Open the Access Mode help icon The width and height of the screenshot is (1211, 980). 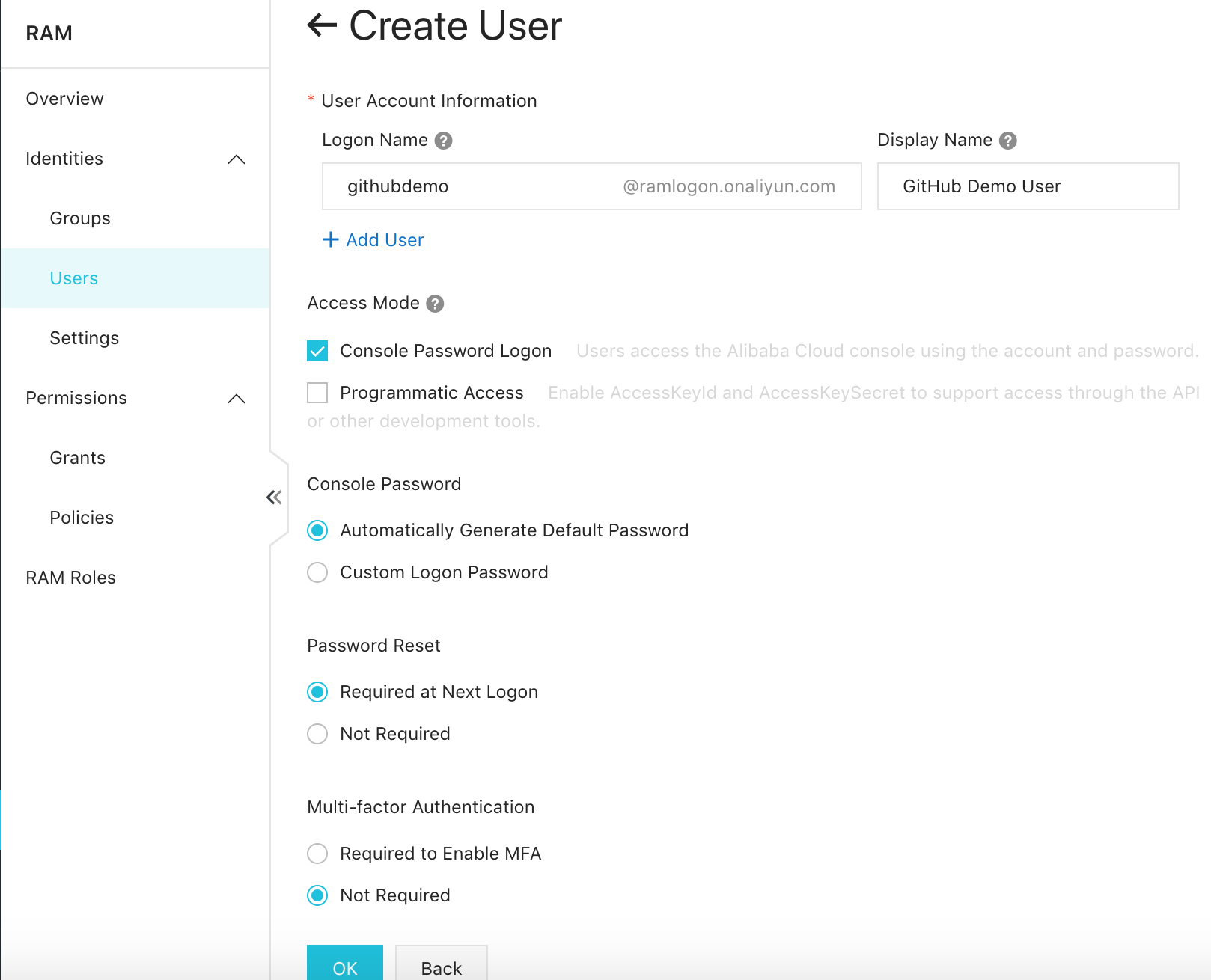point(435,304)
